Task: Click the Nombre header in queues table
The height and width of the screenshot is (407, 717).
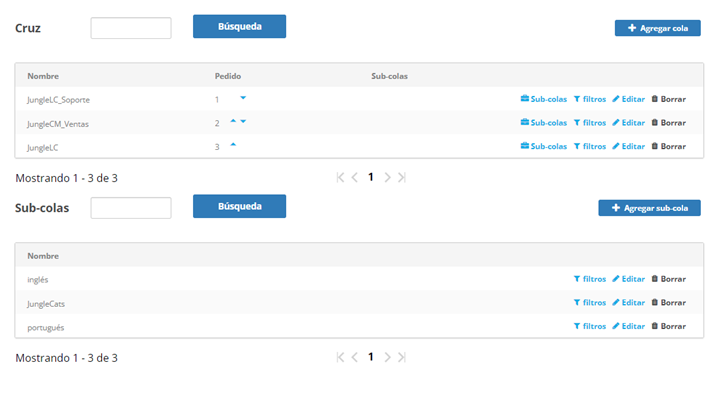Action: click(x=43, y=76)
